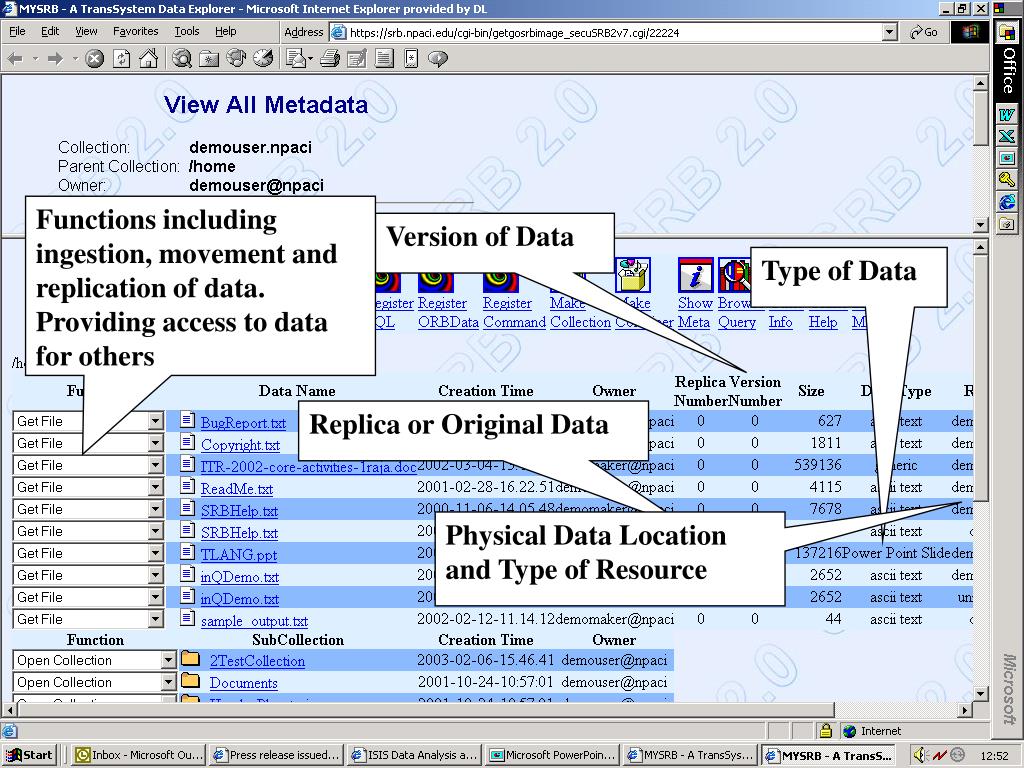Switch to Inbox - Microsoft Outlook taskbar button
Screen dimensions: 1024x768
coord(138,755)
